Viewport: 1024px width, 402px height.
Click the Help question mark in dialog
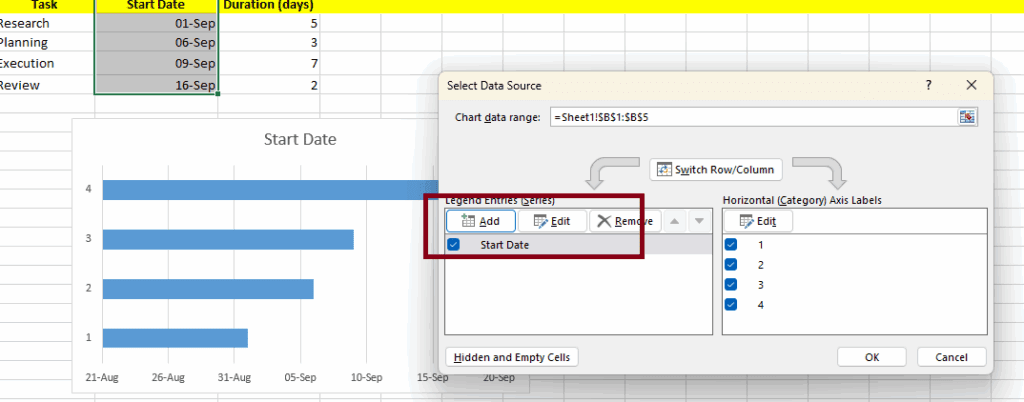point(928,86)
